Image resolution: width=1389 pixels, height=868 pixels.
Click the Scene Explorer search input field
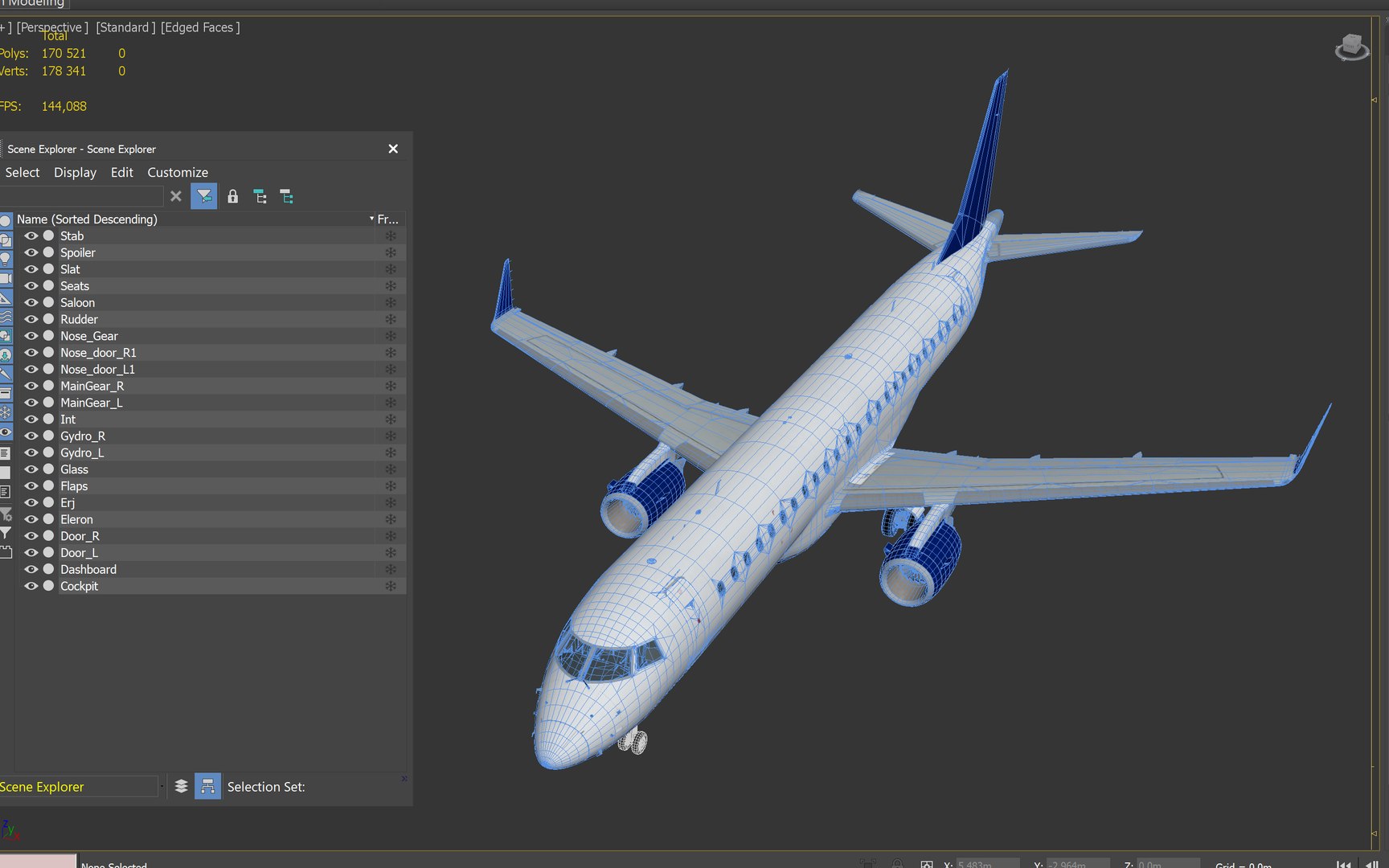[x=81, y=196]
